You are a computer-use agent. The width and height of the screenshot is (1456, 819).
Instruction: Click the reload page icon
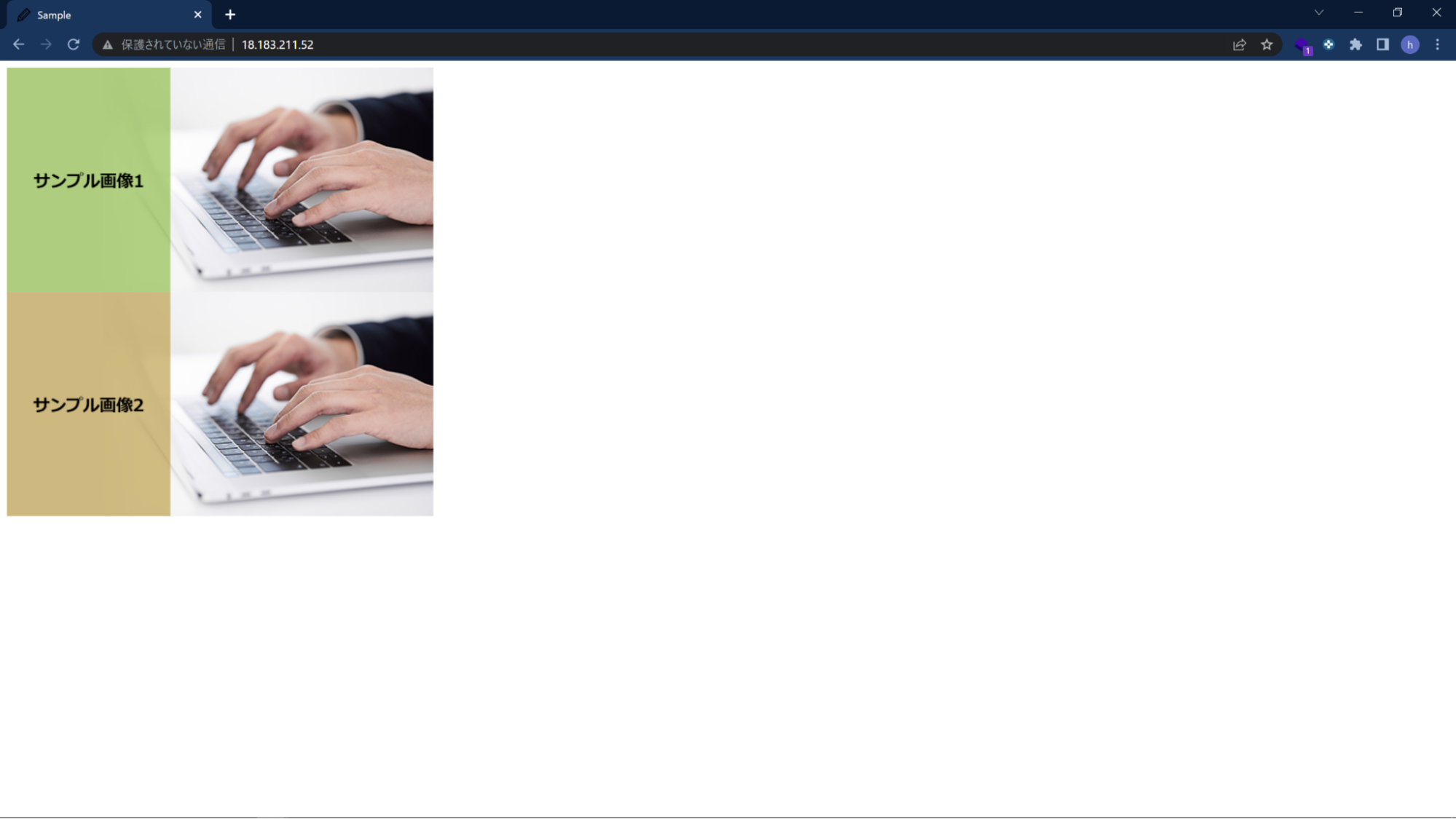coord(74,44)
